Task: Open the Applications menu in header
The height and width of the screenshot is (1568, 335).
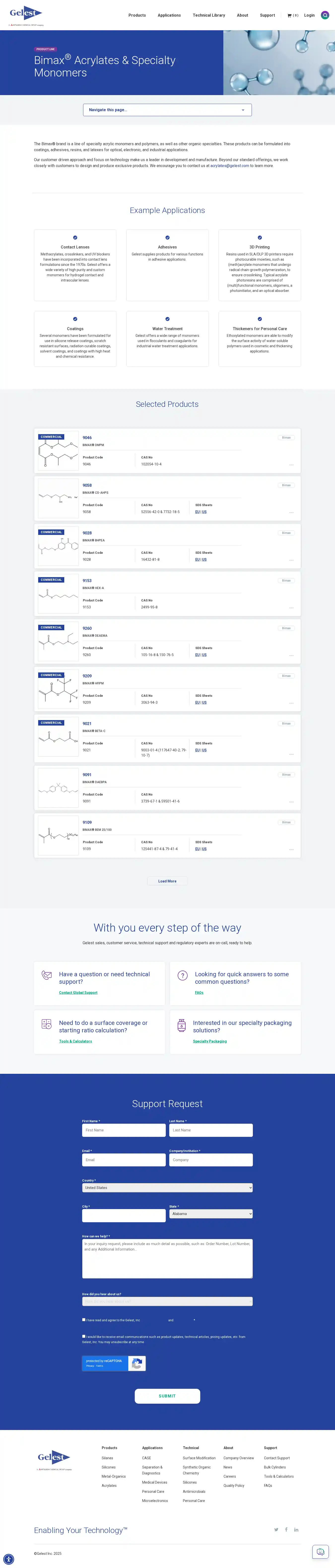Action: [x=169, y=15]
